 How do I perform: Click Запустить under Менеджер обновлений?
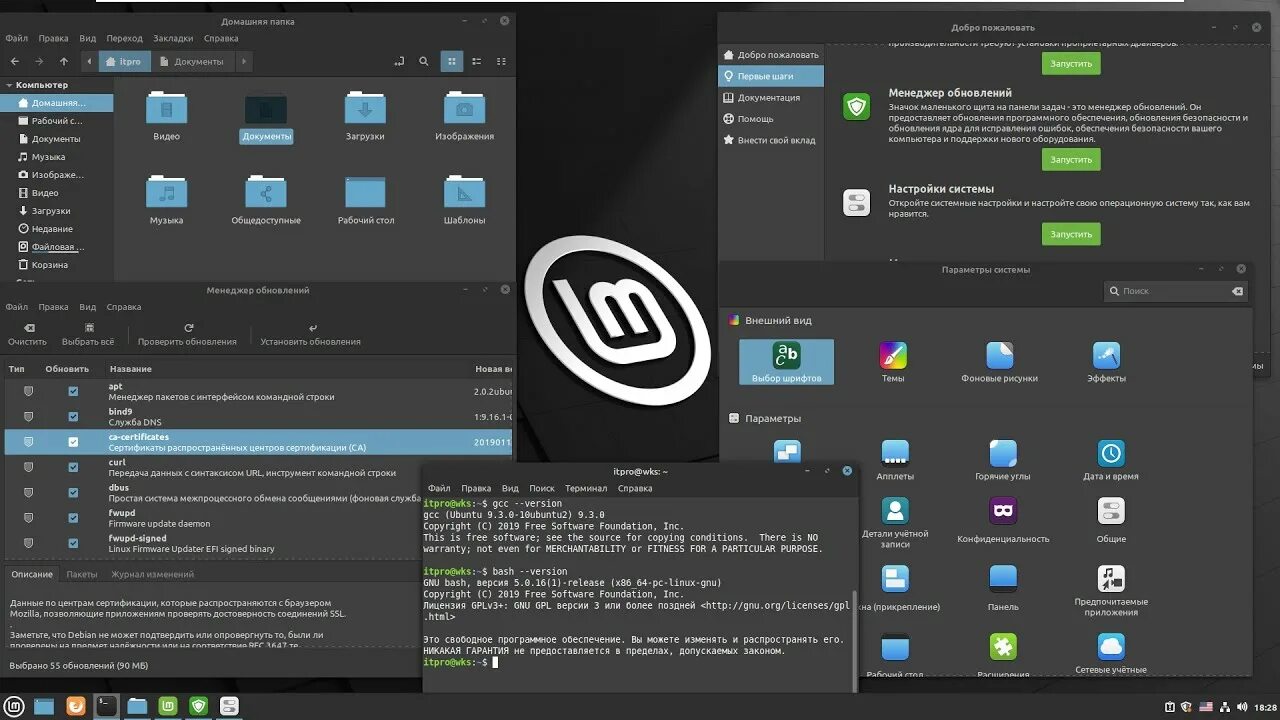[x=1071, y=159]
